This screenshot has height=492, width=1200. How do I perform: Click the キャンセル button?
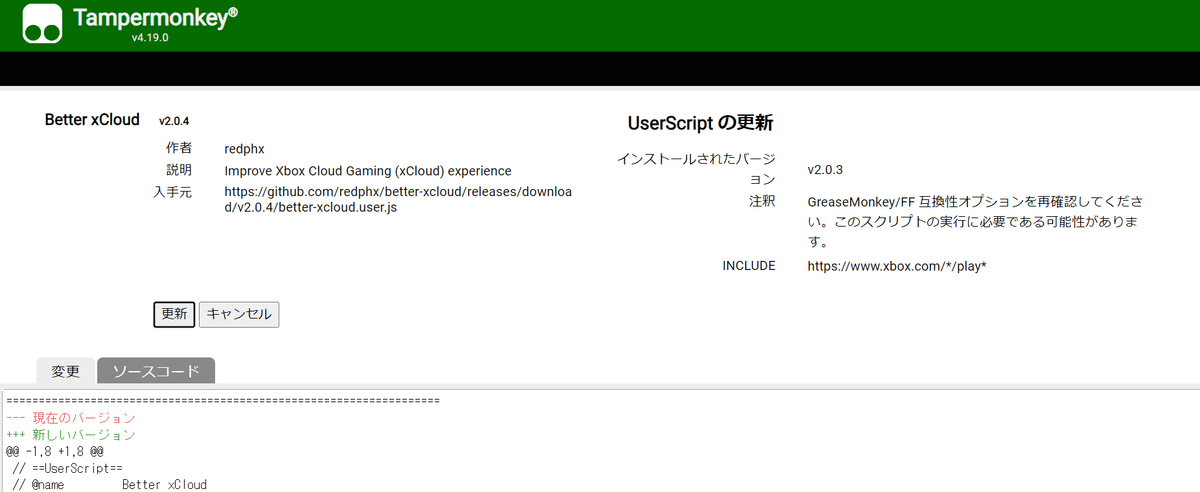tap(239, 313)
